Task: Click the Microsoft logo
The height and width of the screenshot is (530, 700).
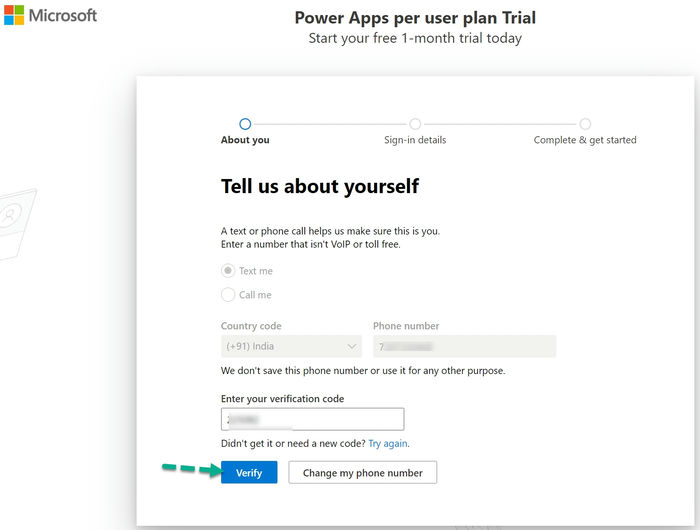Action: pyautogui.click(x=50, y=15)
